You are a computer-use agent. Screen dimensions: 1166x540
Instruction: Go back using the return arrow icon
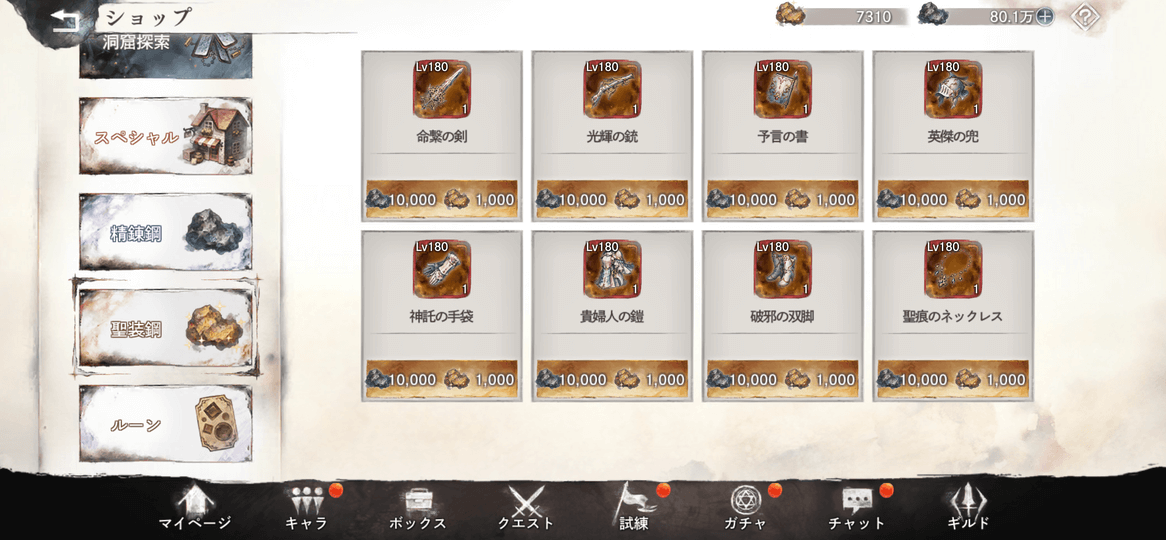coord(67,21)
